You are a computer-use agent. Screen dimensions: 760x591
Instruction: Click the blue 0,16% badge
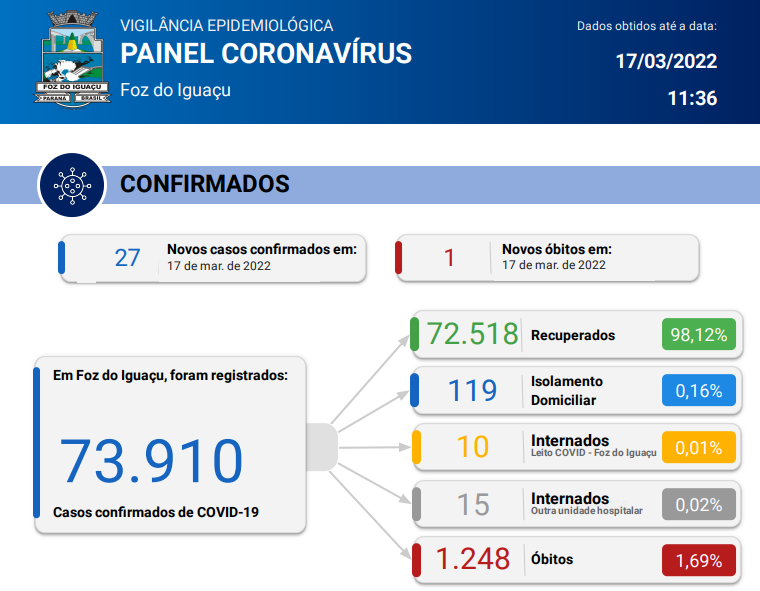tap(699, 391)
